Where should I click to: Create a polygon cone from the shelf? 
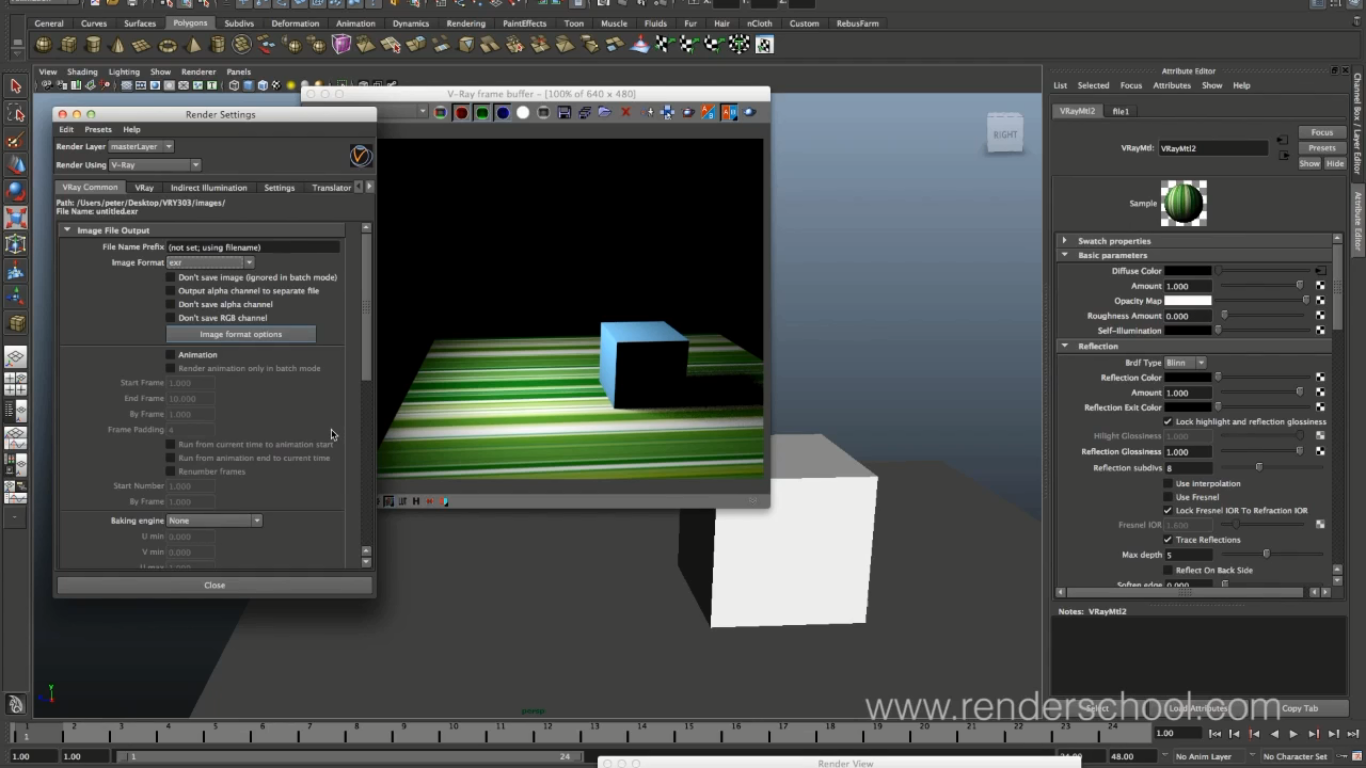pos(118,45)
